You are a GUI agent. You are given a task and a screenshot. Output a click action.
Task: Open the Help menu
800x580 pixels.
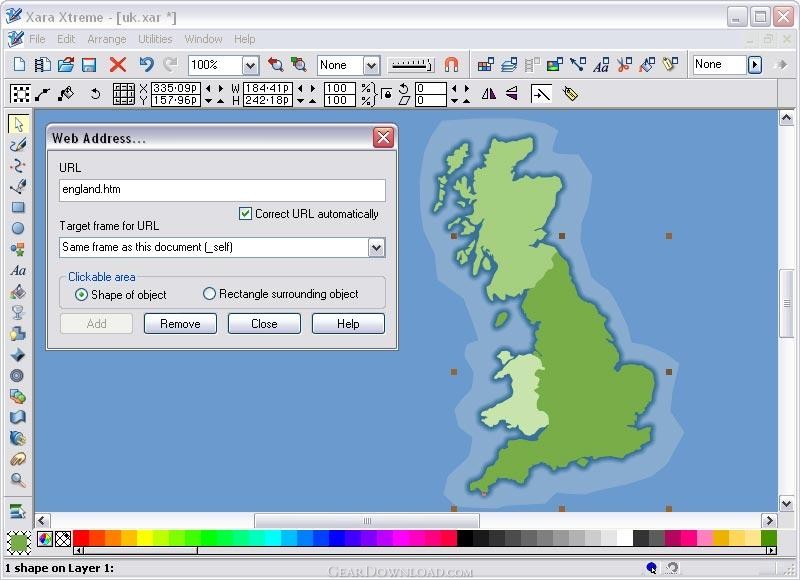244,39
